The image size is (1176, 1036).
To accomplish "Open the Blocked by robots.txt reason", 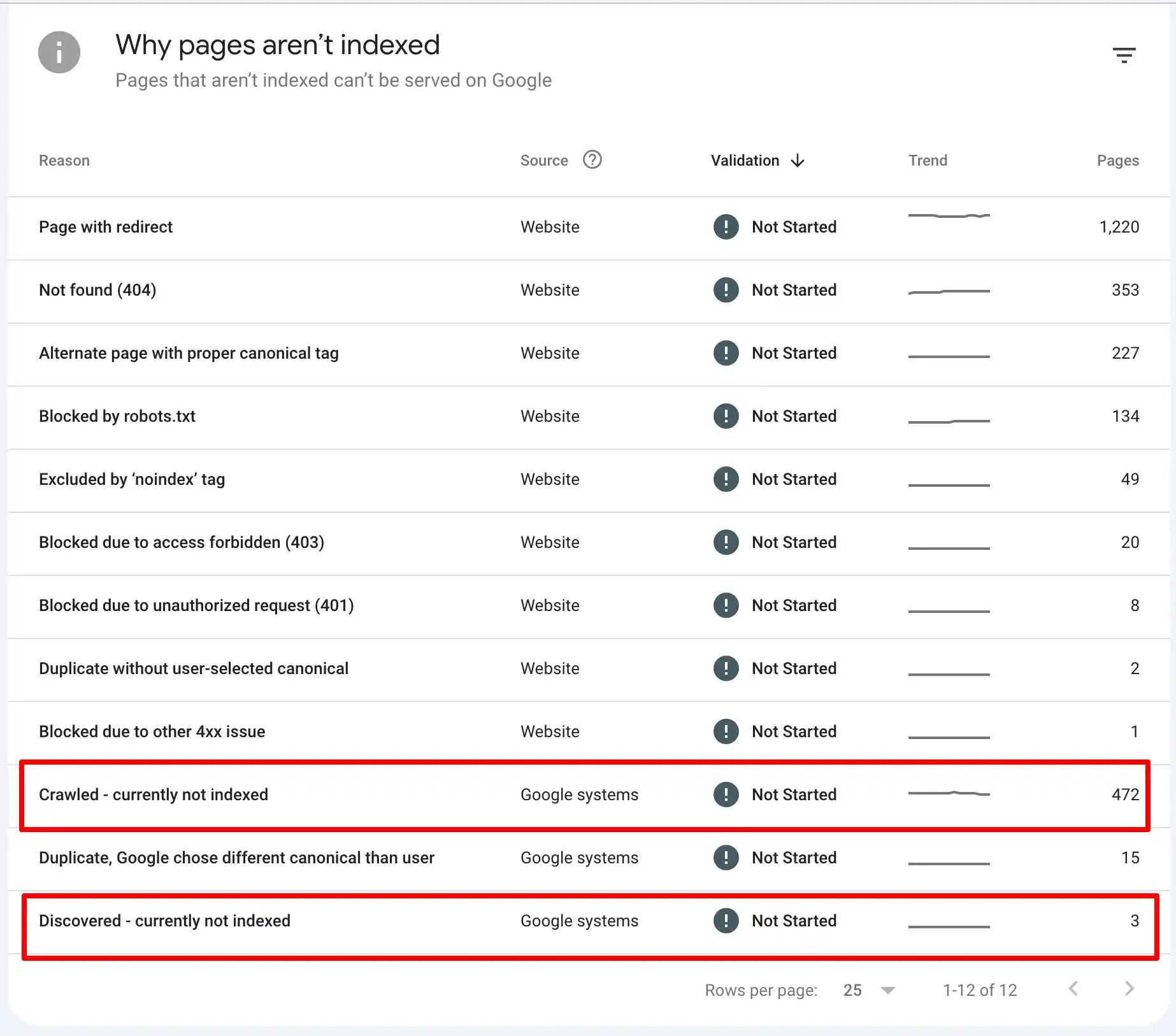I will 117,416.
